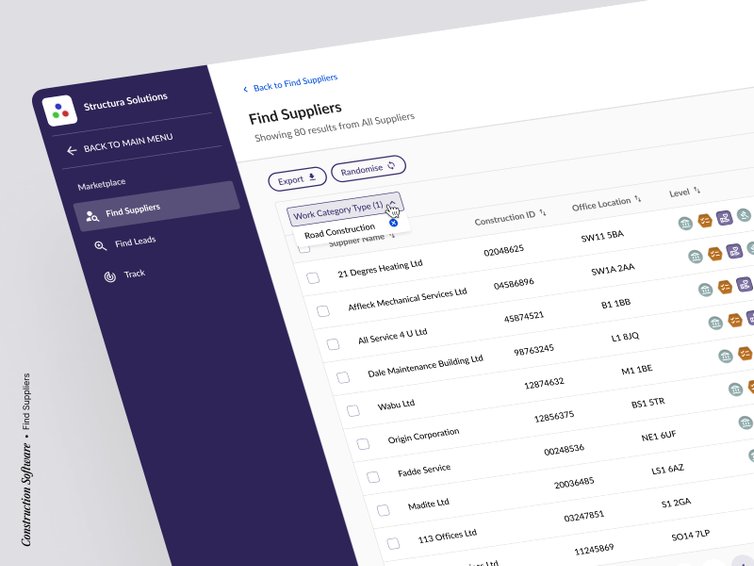Collapse the Work Category Type dropdown
This screenshot has height=566, width=754.
[392, 204]
